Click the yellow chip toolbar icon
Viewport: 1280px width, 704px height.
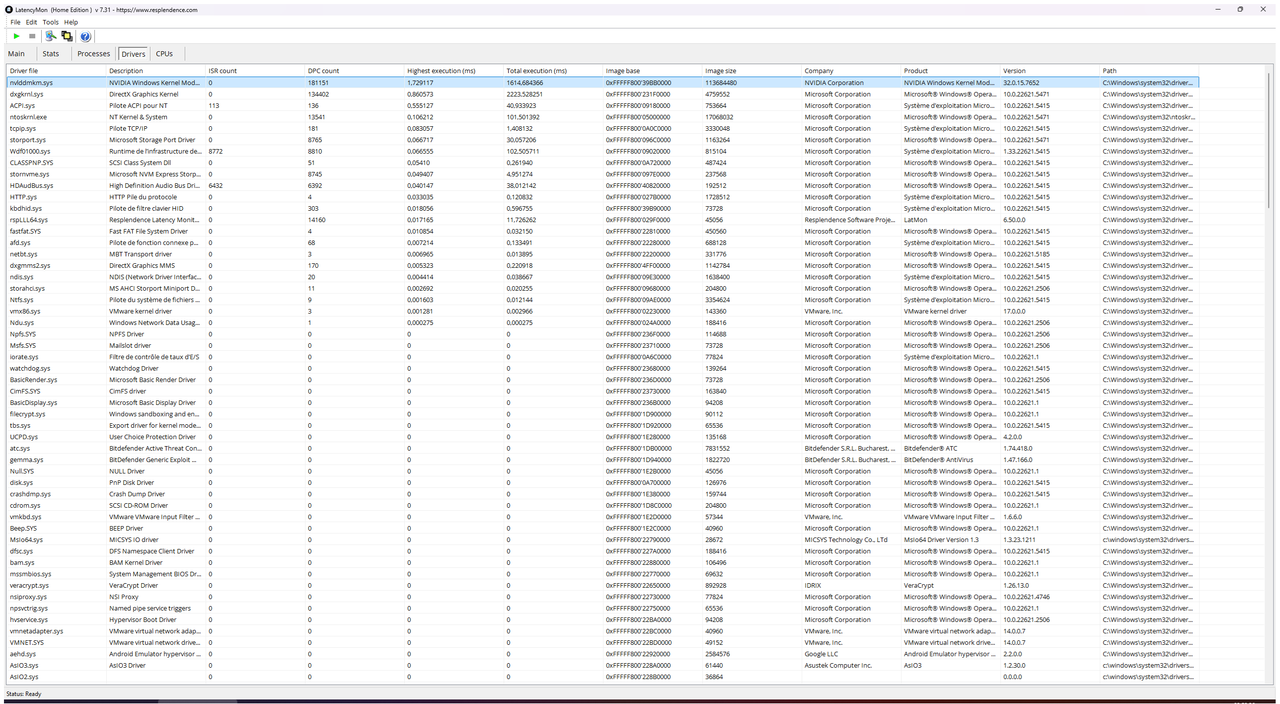point(67,36)
